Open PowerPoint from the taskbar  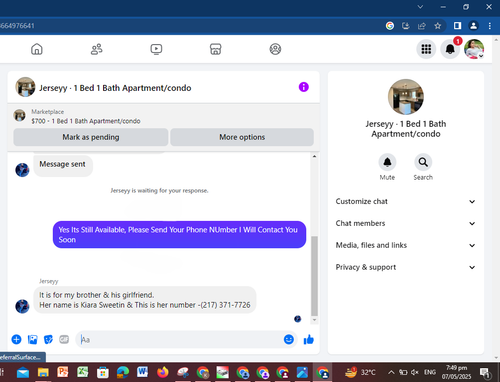pos(63,372)
